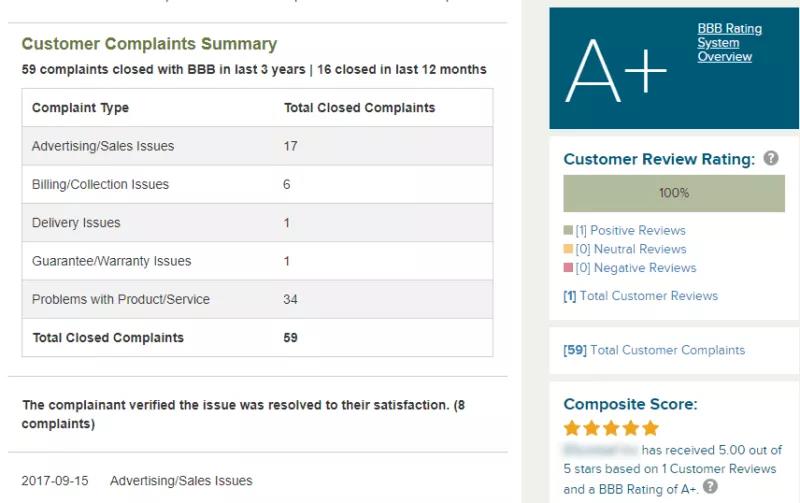The width and height of the screenshot is (800, 503).
Task: Select the Advertising/Sales Issues table row
Action: (x=257, y=146)
